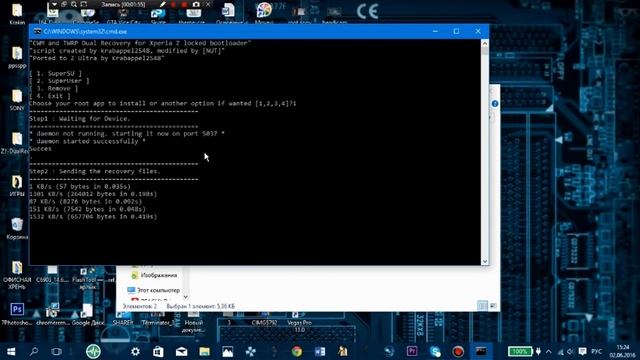Open taskbar search magnifier
The width and height of the screenshot is (640, 360).
[34, 351]
